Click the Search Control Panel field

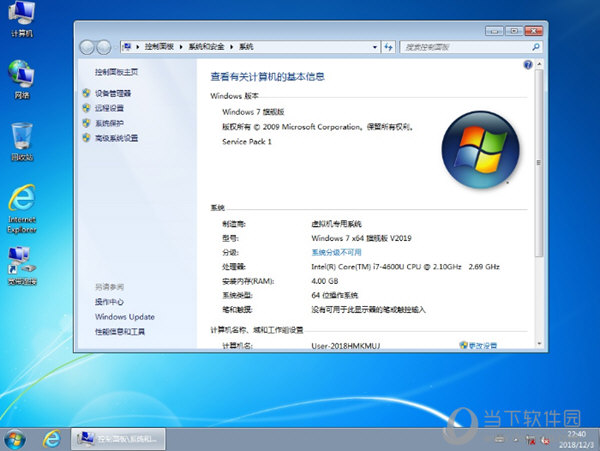pos(471,47)
